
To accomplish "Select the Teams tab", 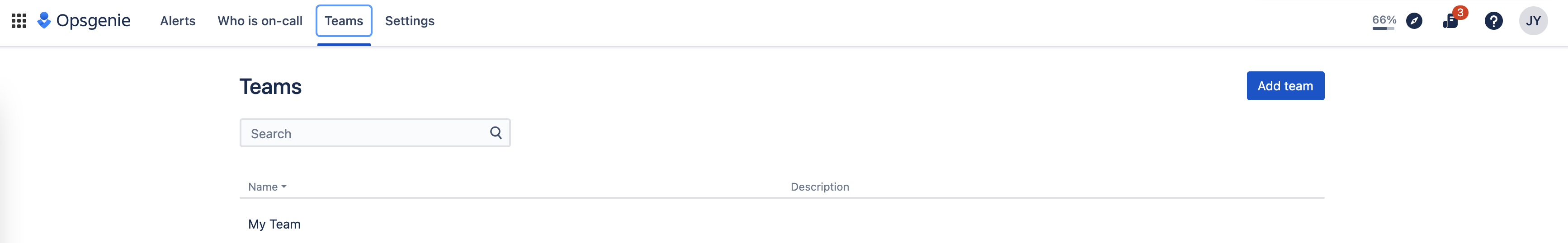I will (x=344, y=21).
